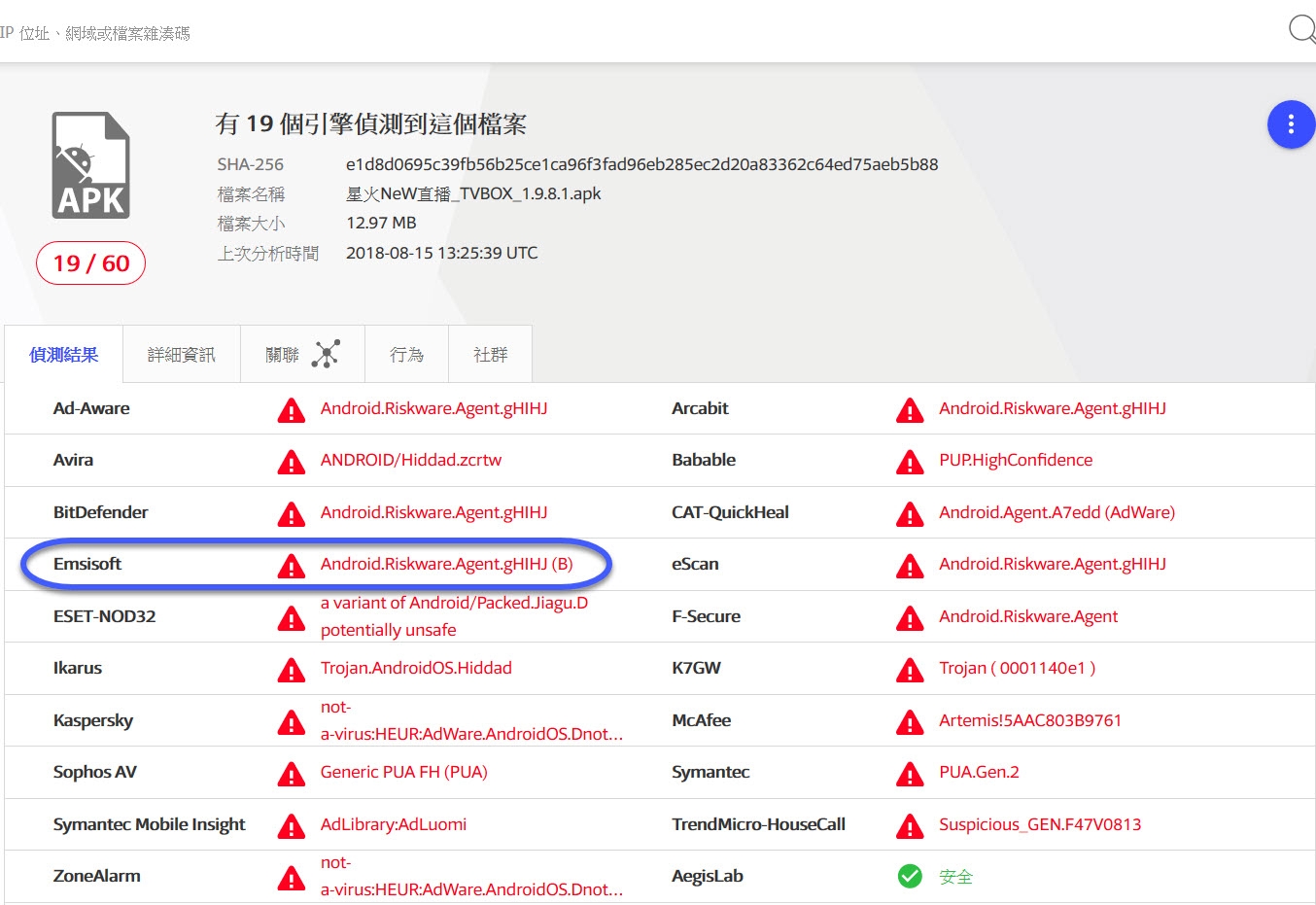Open the blue three-dot options menu
This screenshot has height=905, width=1316.
1291,124
